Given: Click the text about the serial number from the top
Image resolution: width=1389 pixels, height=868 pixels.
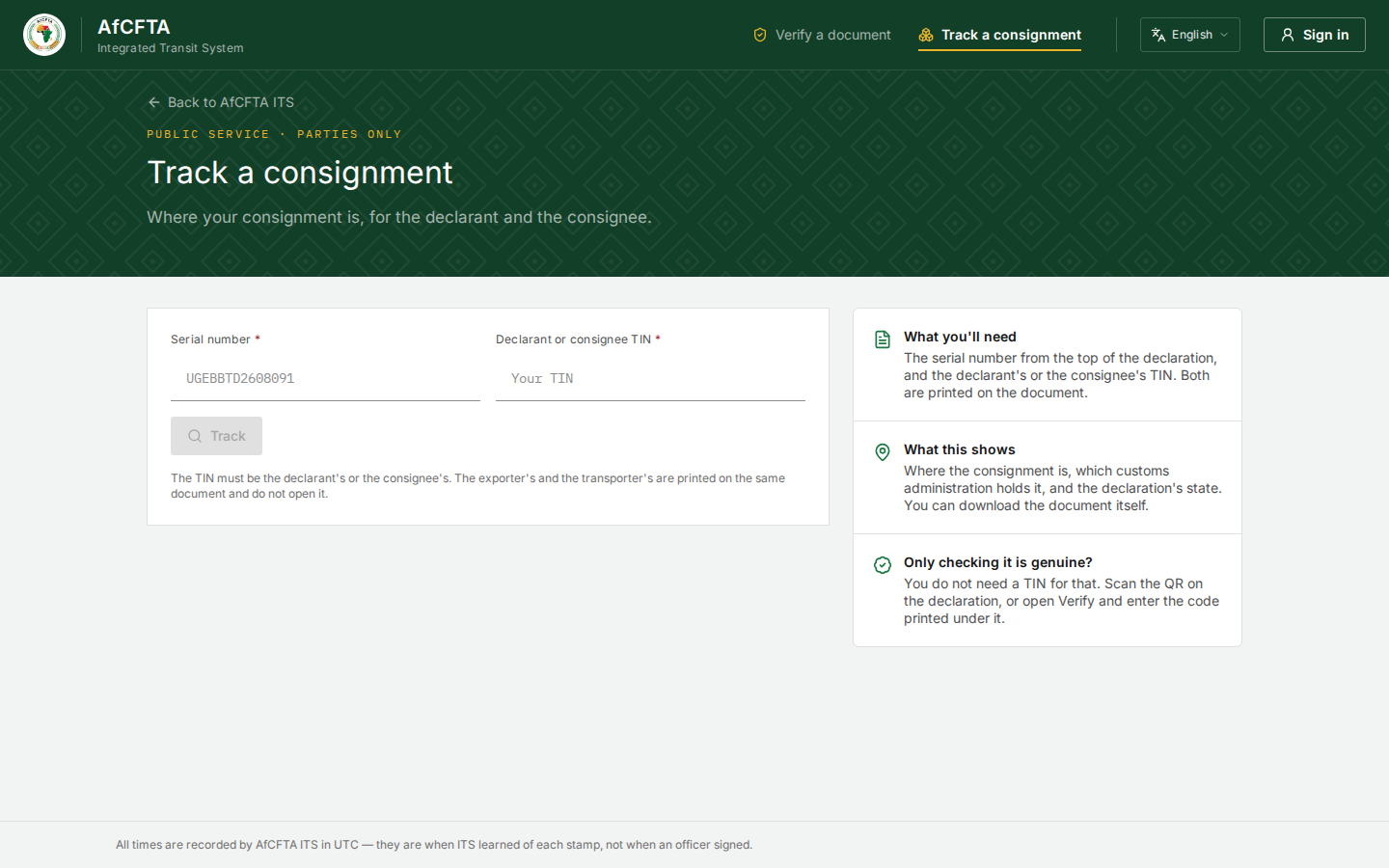Looking at the screenshot, I should pos(1060,375).
